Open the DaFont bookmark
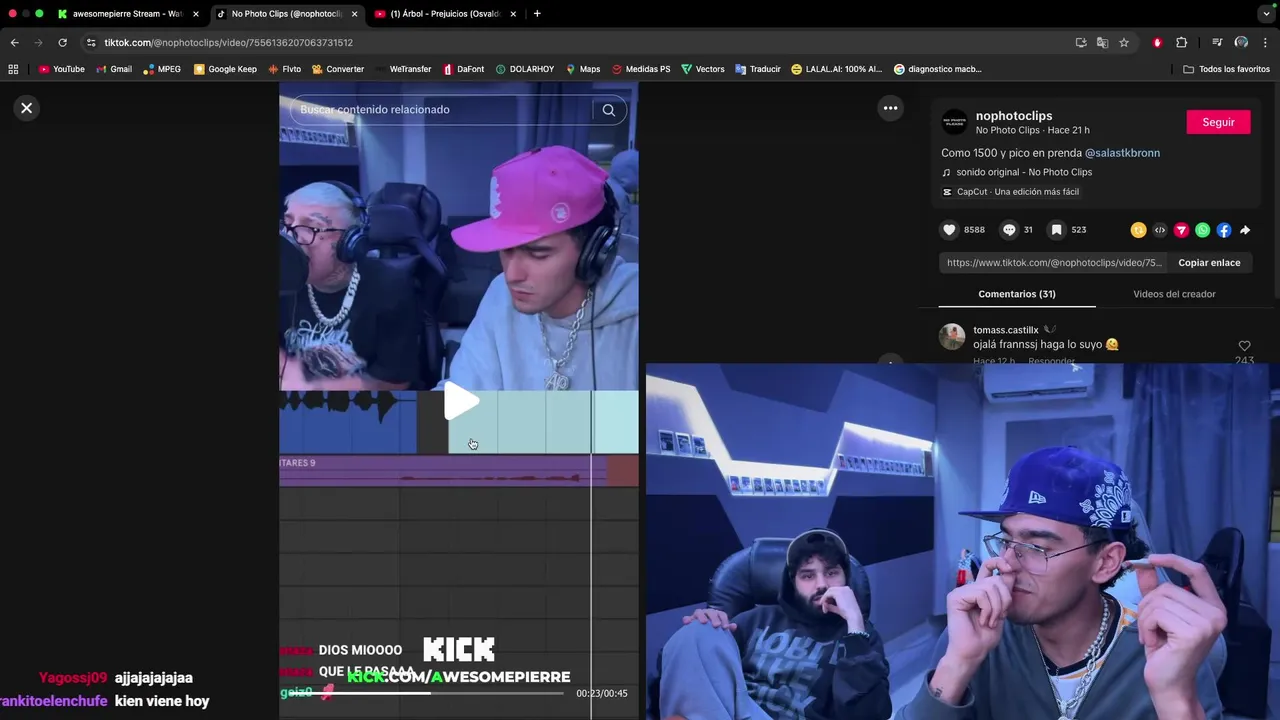 click(464, 69)
